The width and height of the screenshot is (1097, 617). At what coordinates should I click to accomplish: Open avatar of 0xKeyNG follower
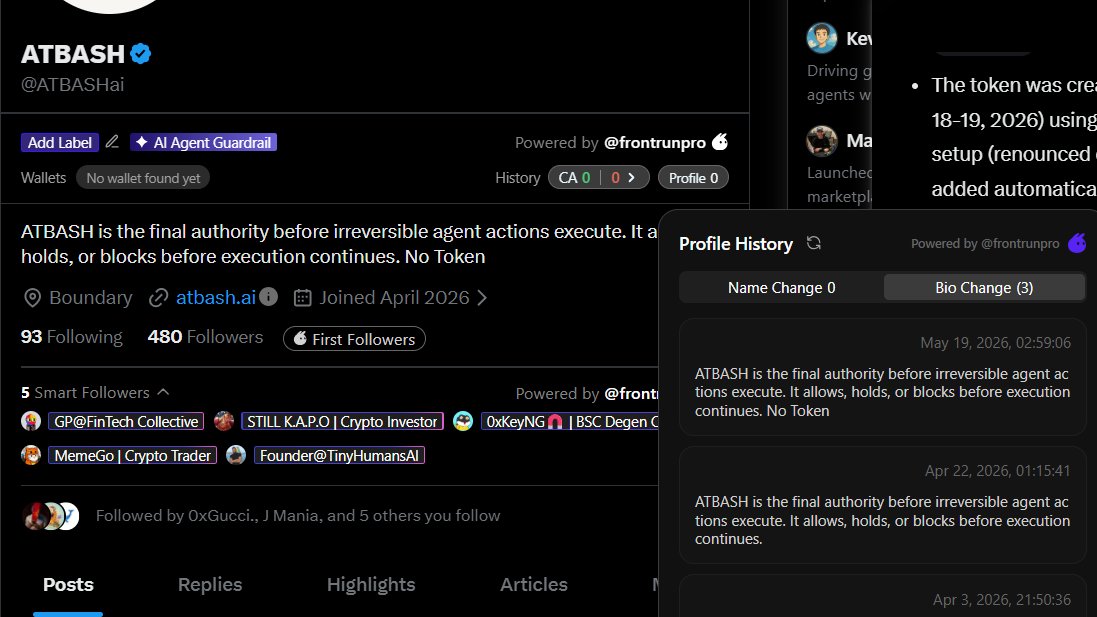click(x=463, y=421)
